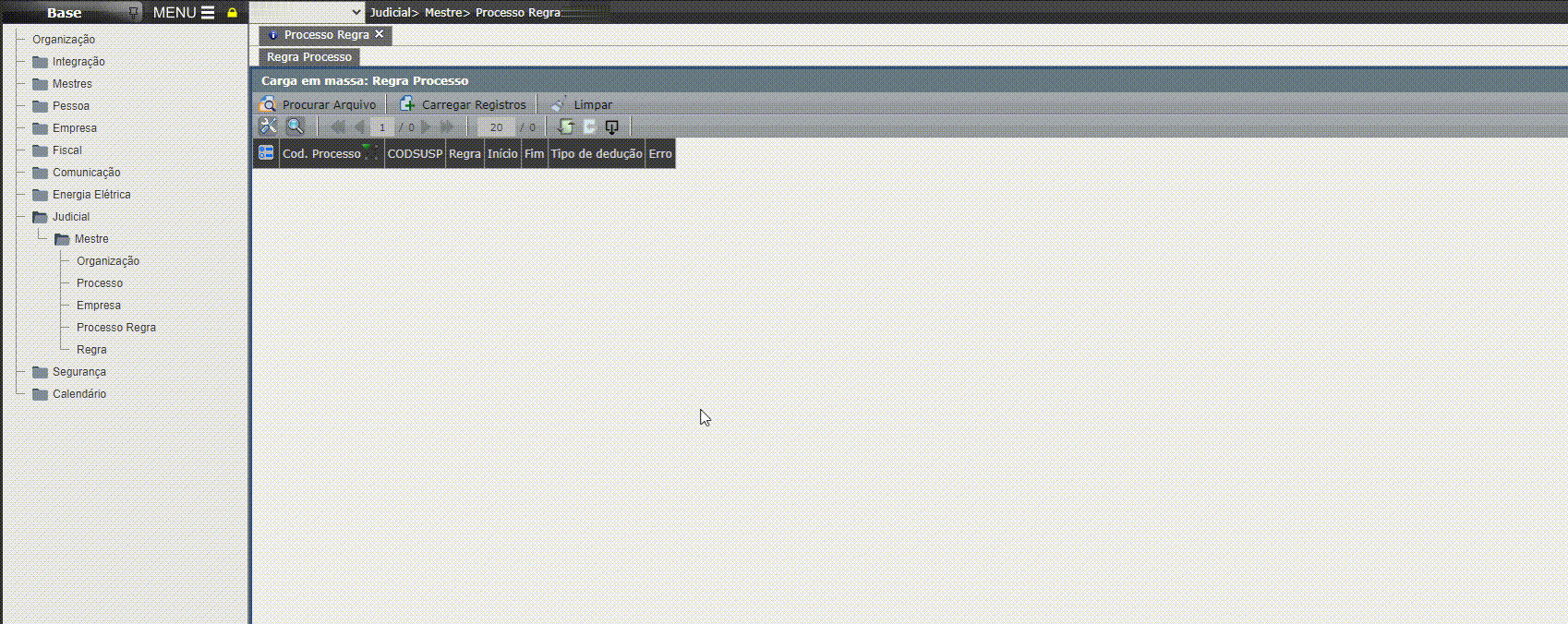Click the magnifying glass search icon in grid toolbar
The height and width of the screenshot is (624, 1568).
click(296, 126)
